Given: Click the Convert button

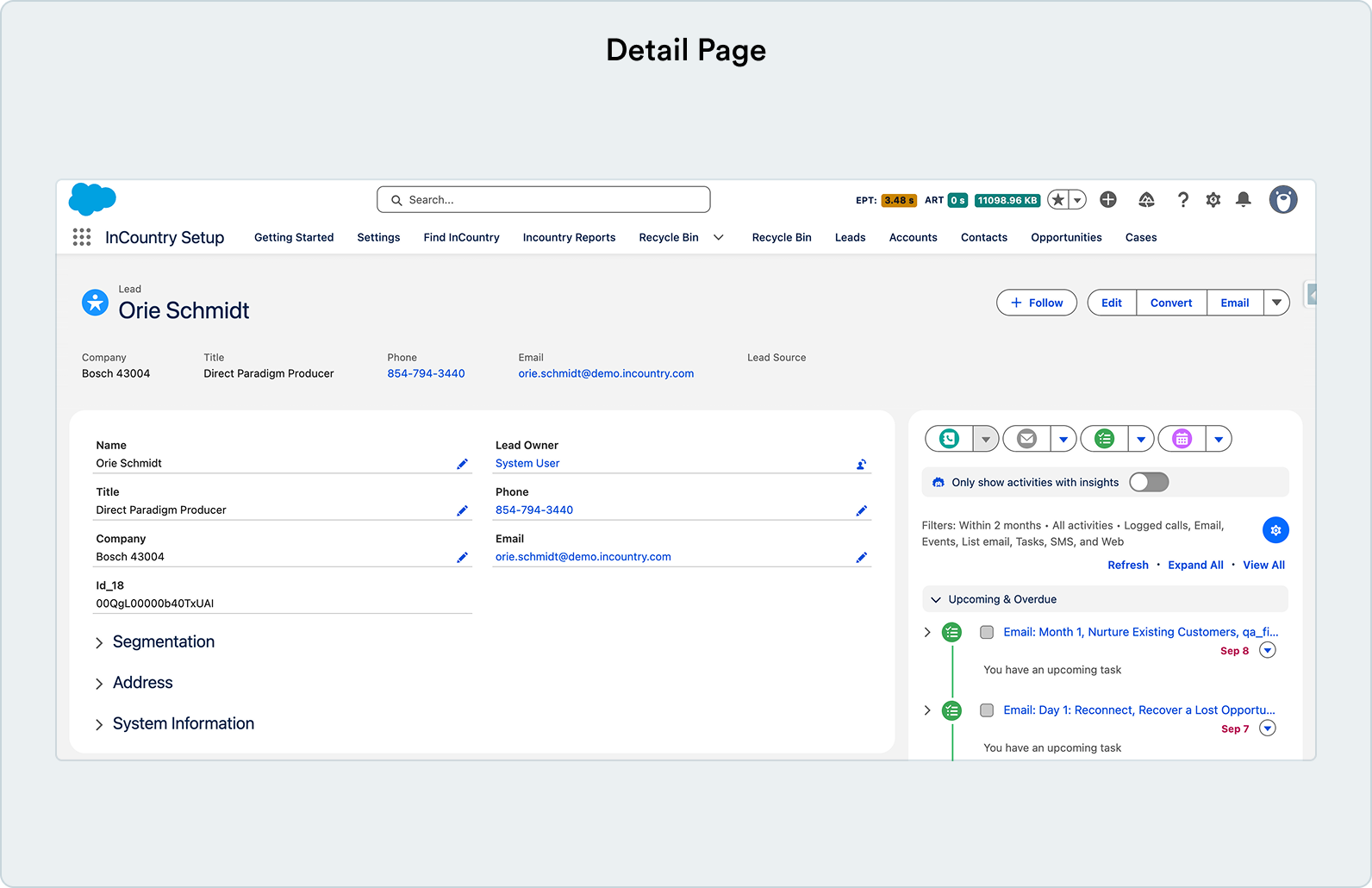Looking at the screenshot, I should pyautogui.click(x=1171, y=303).
